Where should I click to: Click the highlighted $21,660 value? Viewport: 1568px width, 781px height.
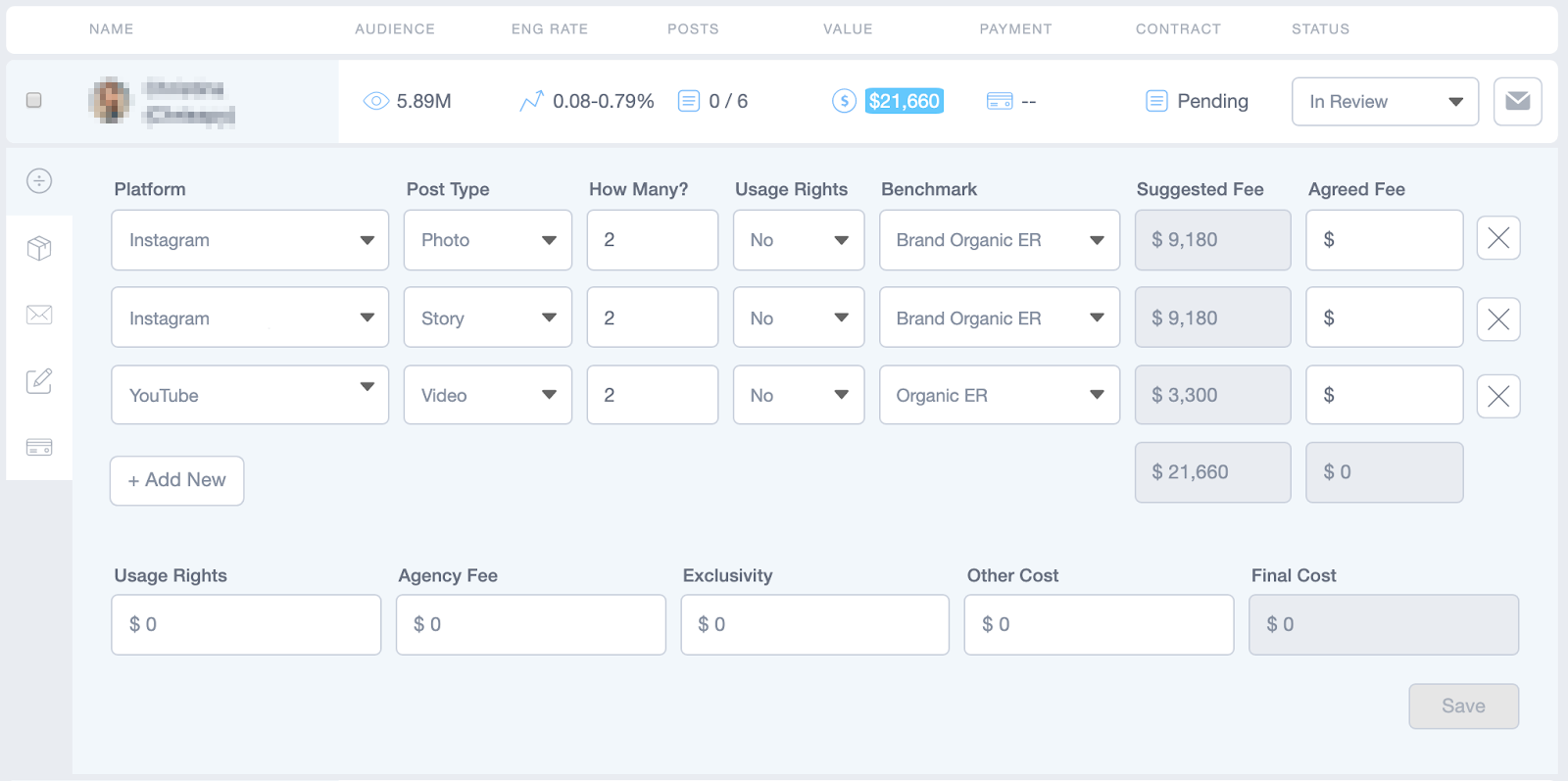click(904, 101)
